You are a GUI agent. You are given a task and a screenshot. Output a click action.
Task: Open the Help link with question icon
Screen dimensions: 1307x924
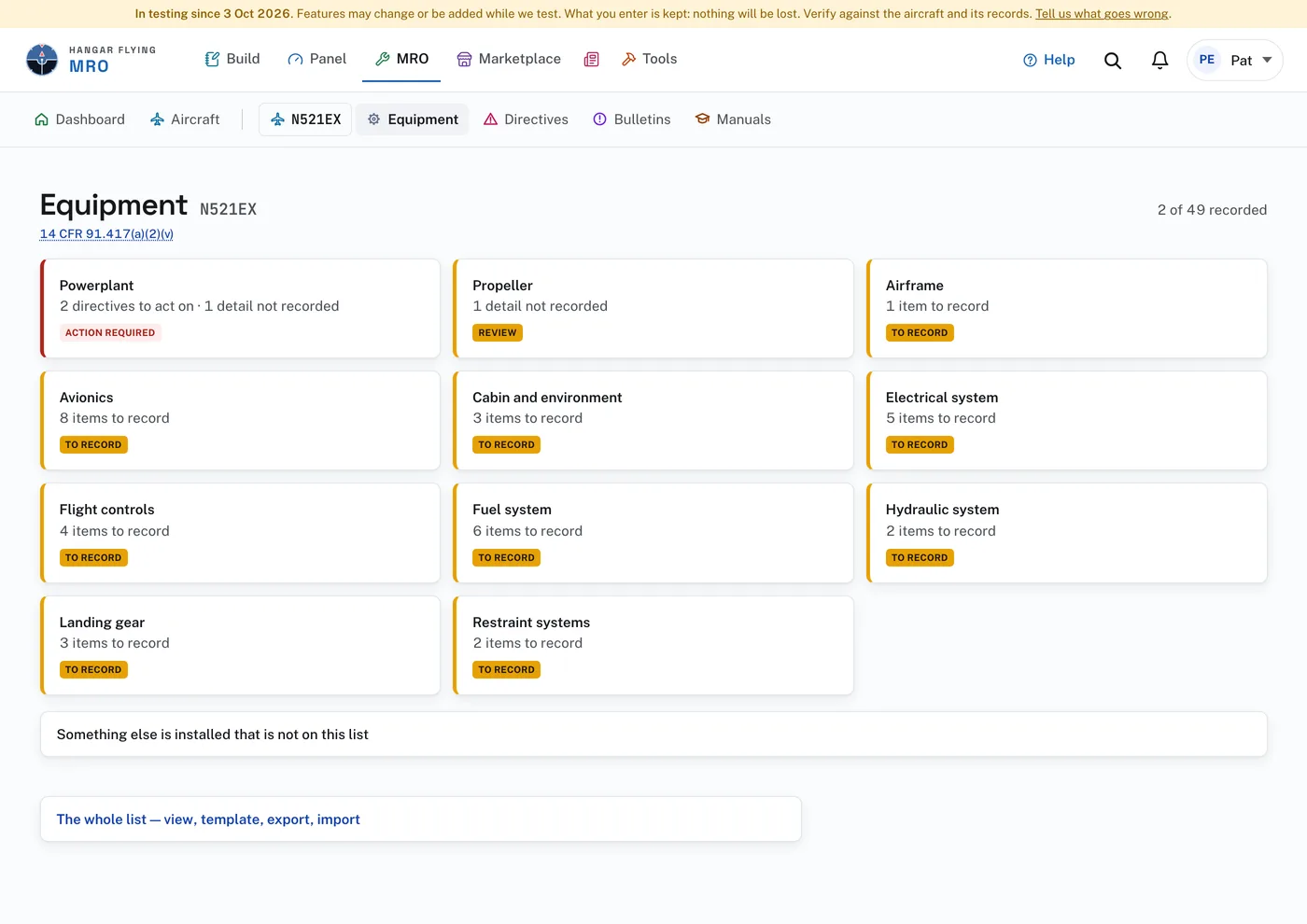point(1048,60)
